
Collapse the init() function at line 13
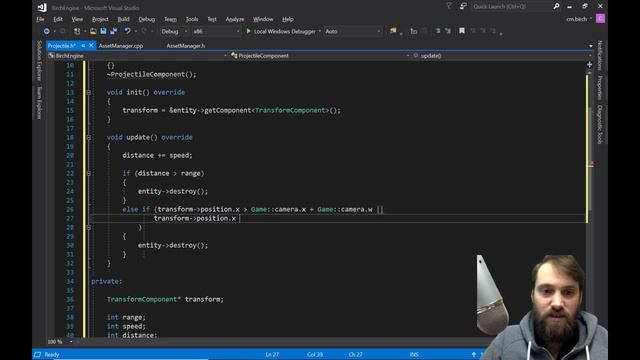89,92
